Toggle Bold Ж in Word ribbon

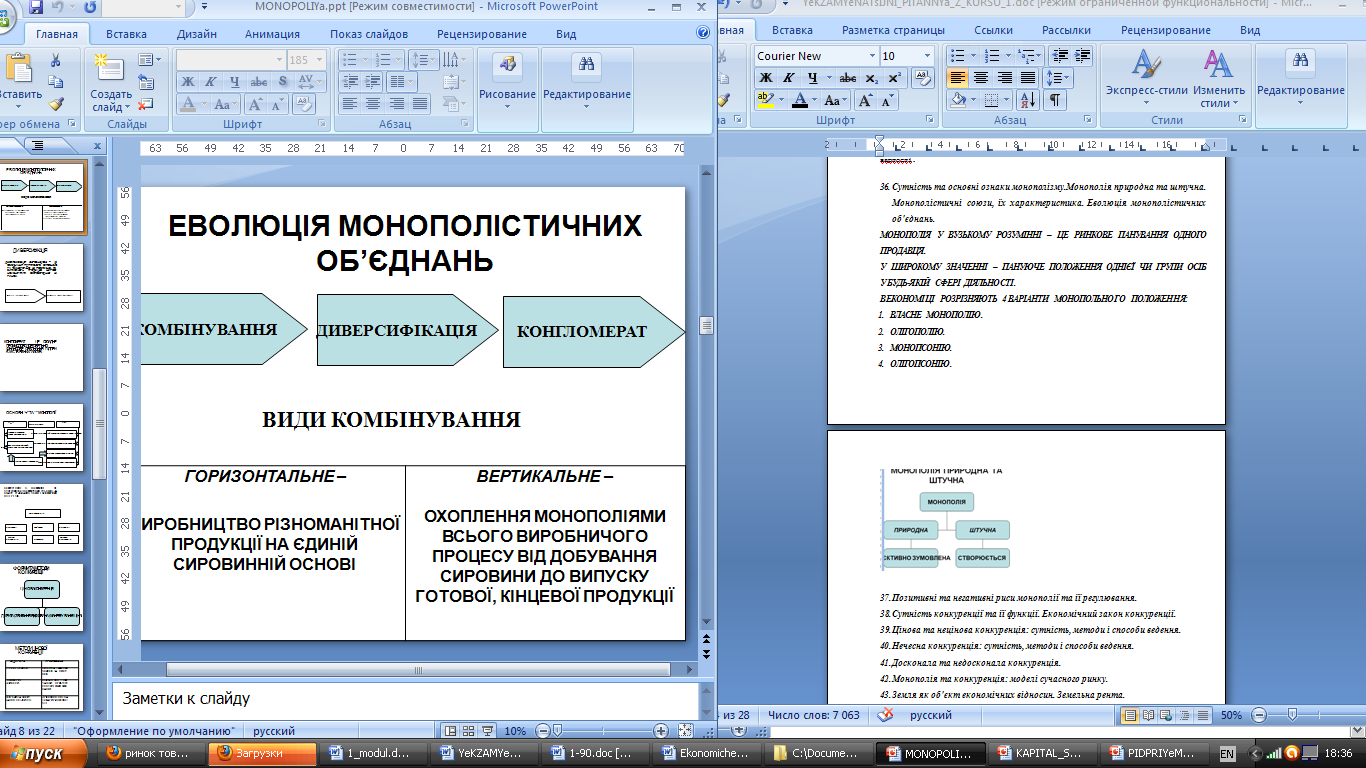[766, 78]
